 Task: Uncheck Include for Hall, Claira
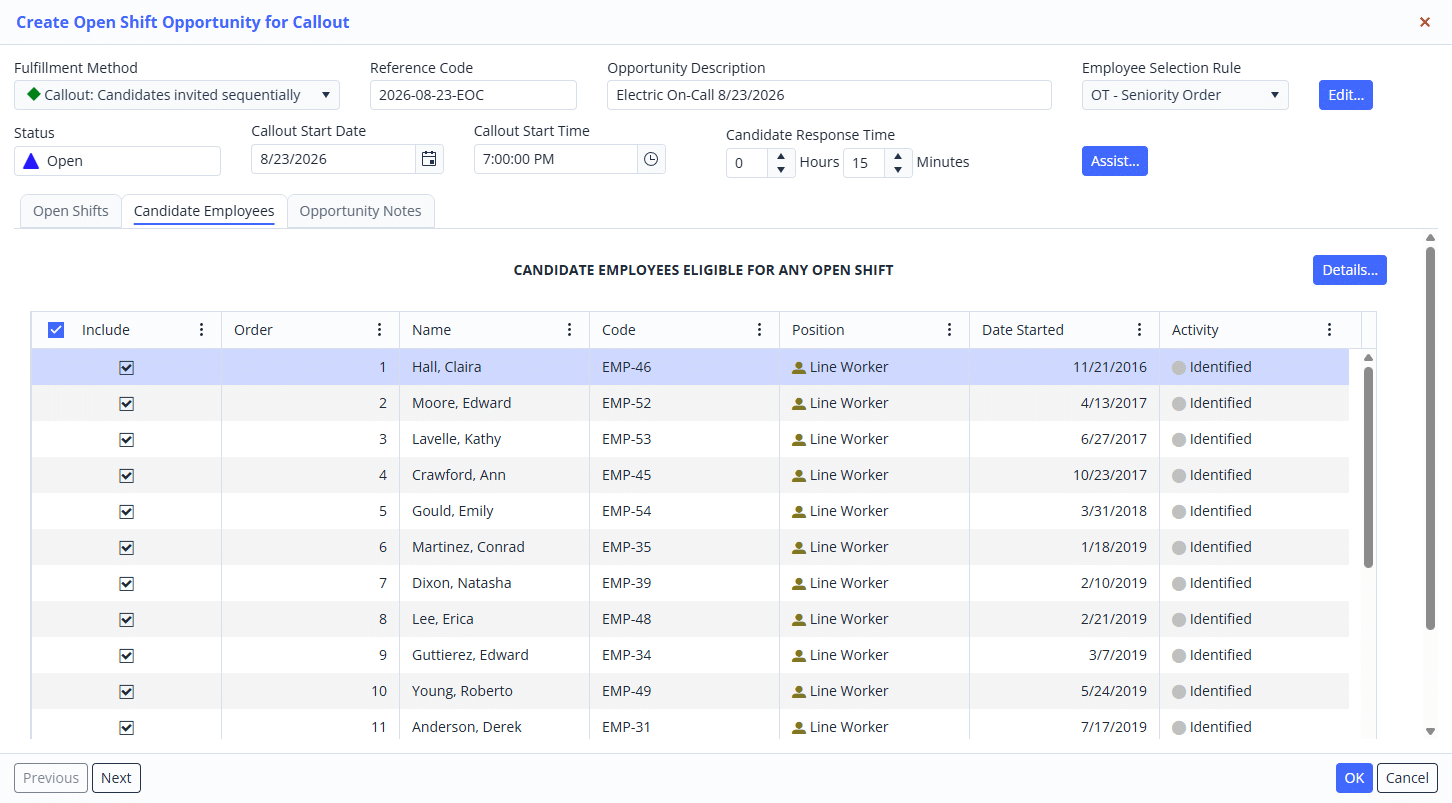[126, 367]
